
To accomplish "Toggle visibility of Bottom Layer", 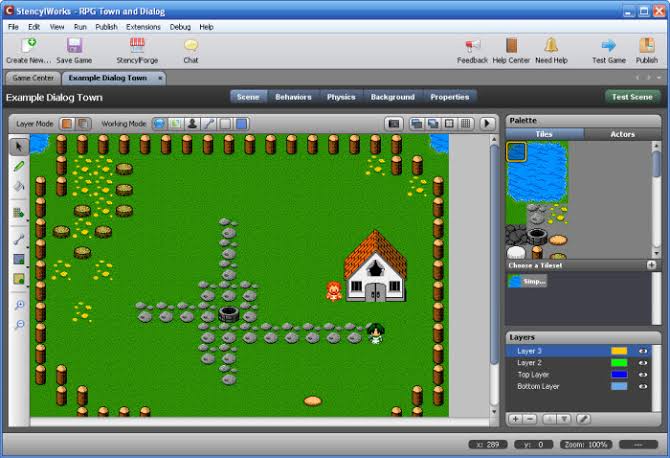I will coord(643,386).
